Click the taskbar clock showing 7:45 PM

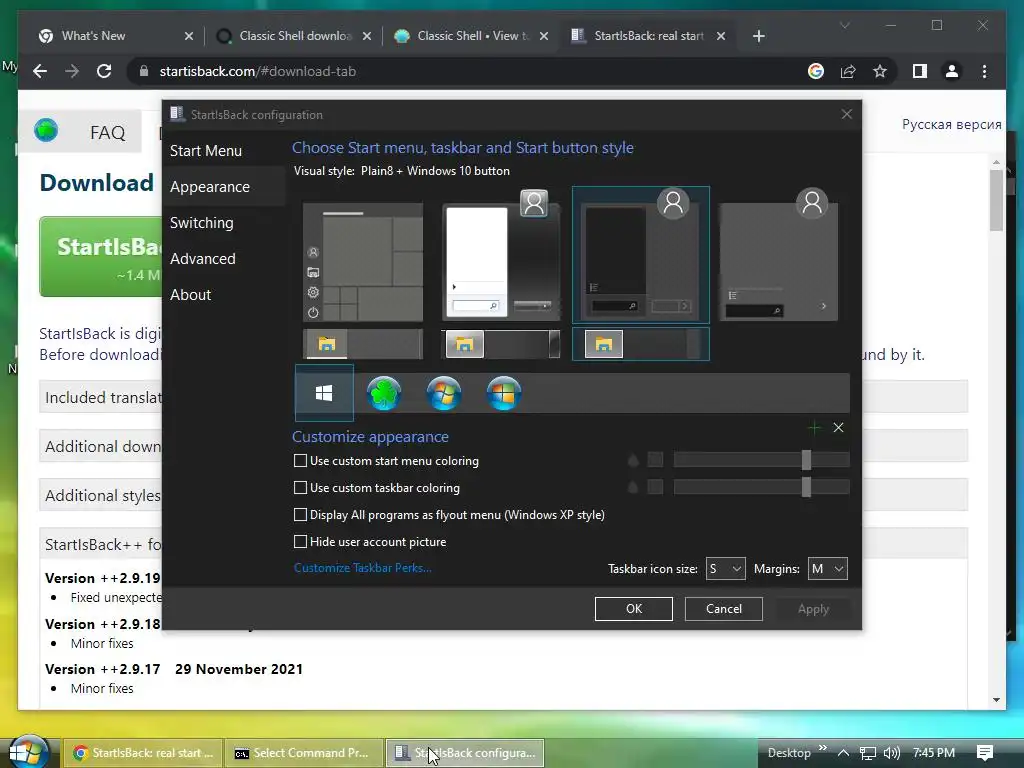[934, 753]
